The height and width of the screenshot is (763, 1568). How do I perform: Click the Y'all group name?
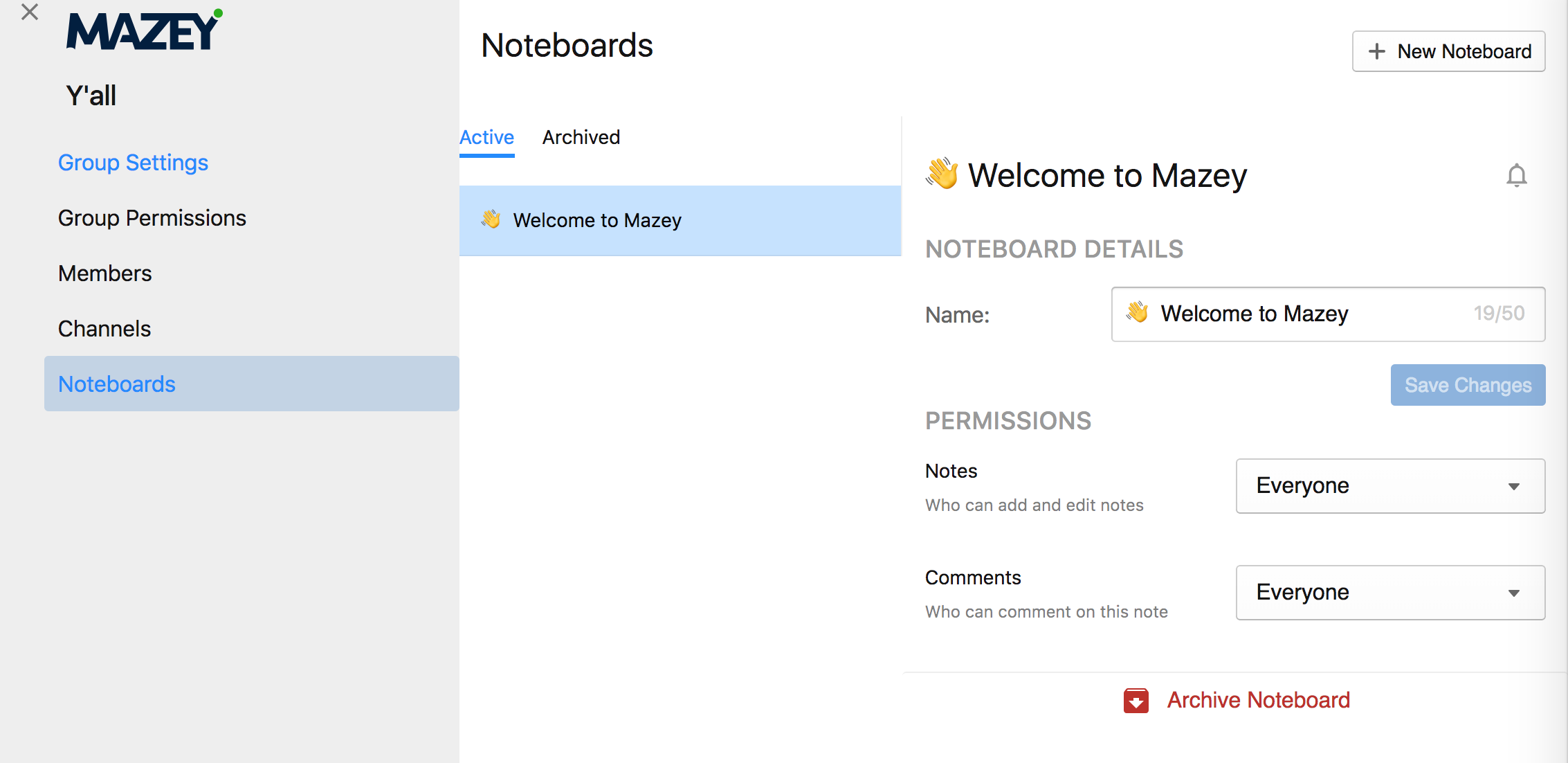coord(91,96)
